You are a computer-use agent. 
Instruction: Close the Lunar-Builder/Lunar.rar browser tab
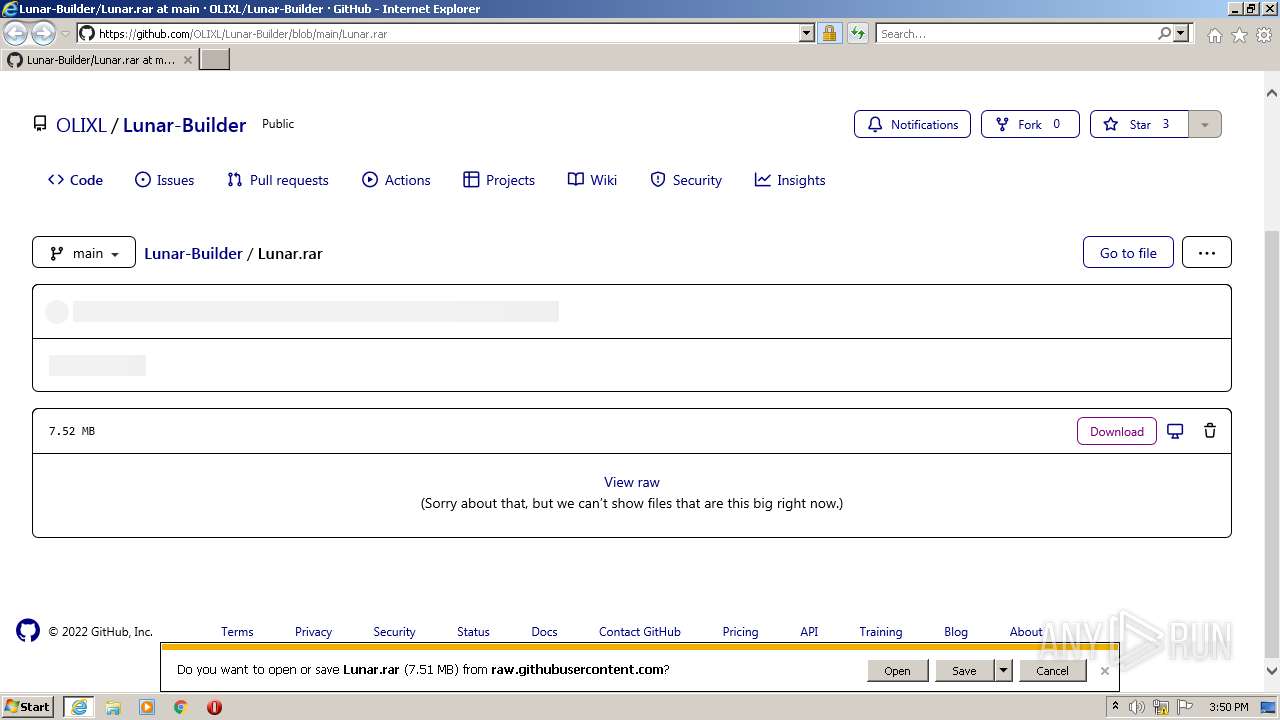[x=187, y=60]
